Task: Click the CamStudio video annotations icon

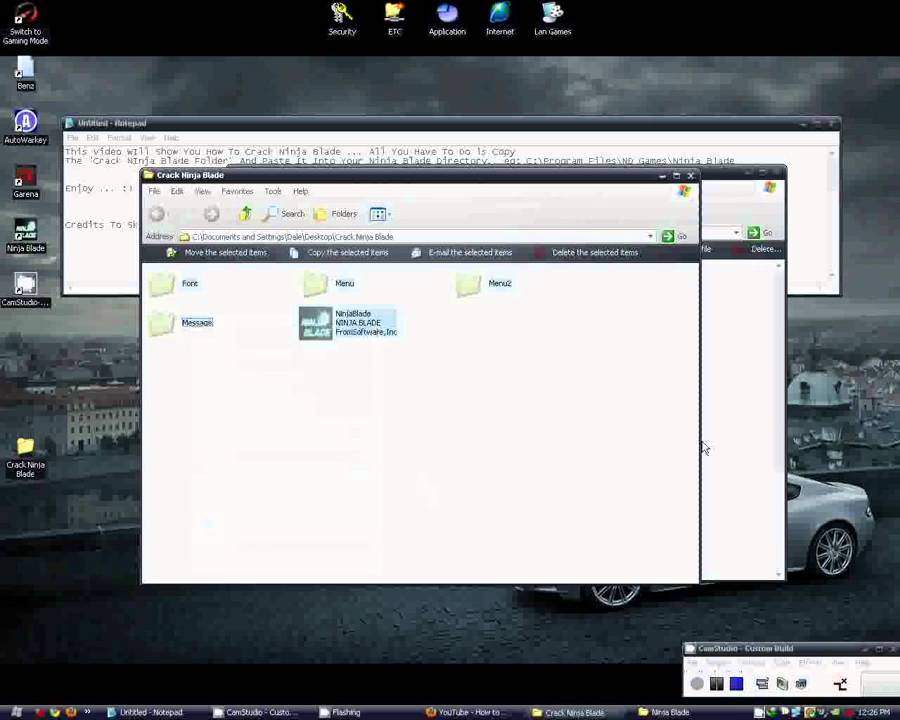Action: [782, 684]
